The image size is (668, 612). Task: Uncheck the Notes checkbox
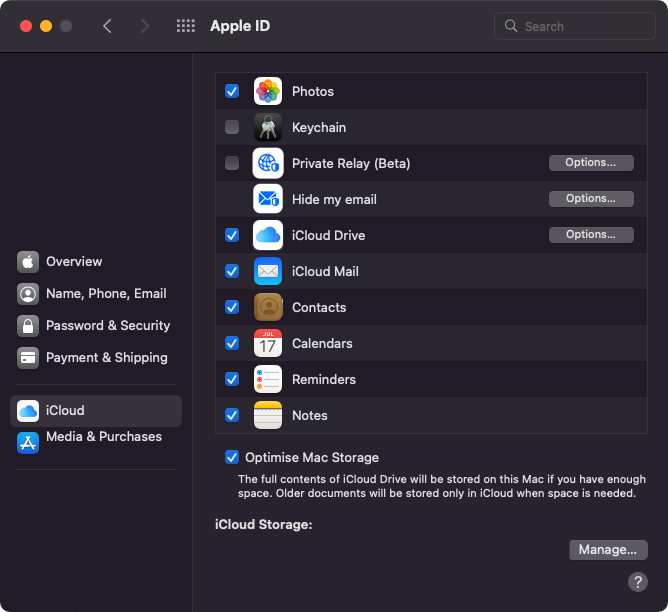click(232, 415)
